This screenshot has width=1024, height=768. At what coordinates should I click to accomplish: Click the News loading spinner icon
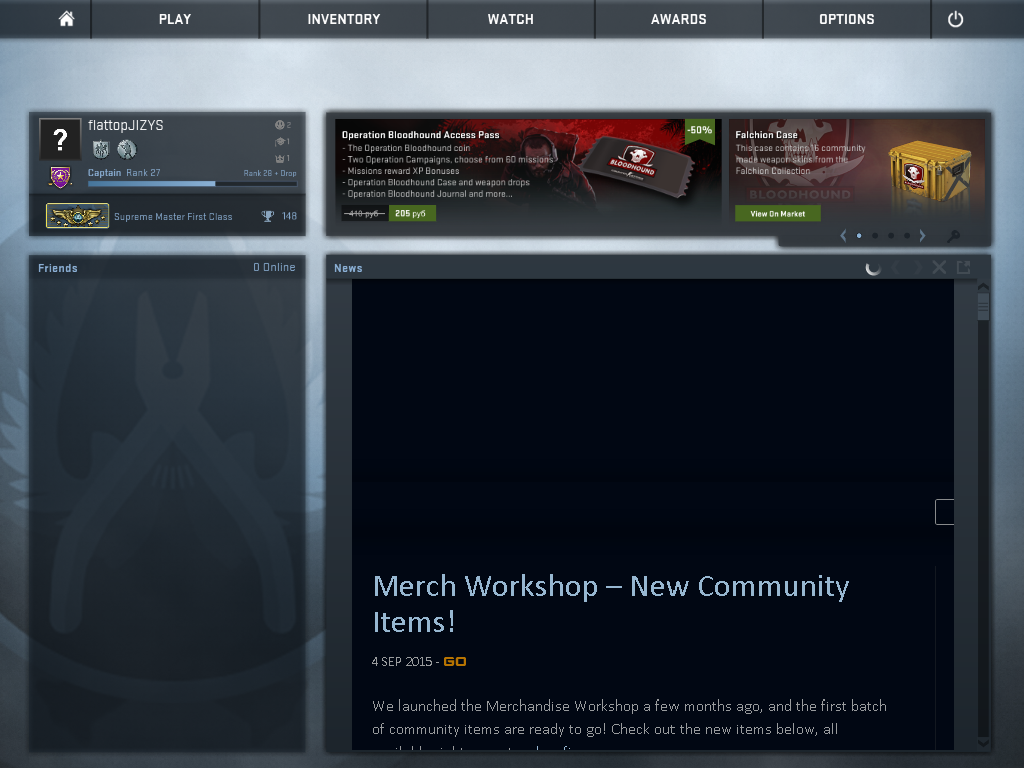click(x=872, y=268)
